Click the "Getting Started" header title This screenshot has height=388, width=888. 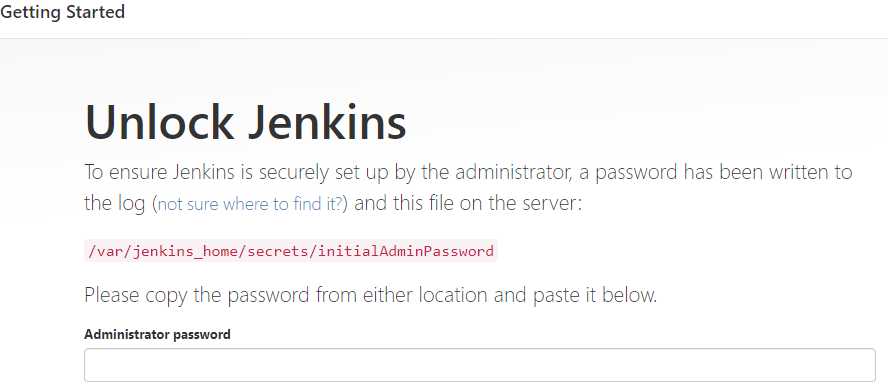coord(62,12)
